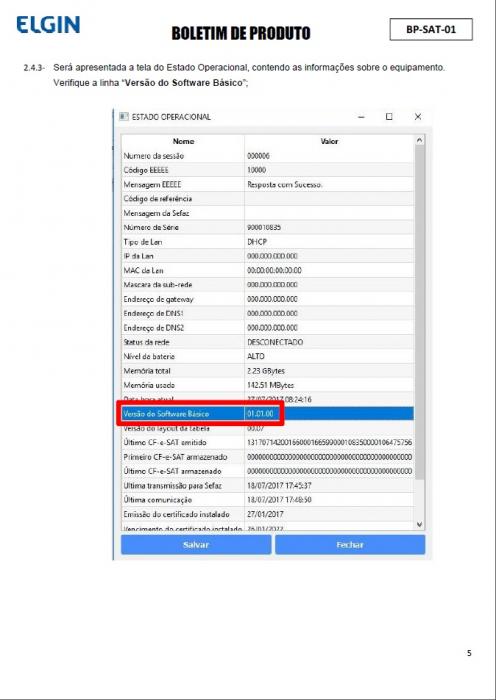Close the Estado Operacional window
The width and height of the screenshot is (496, 700).
418,117
